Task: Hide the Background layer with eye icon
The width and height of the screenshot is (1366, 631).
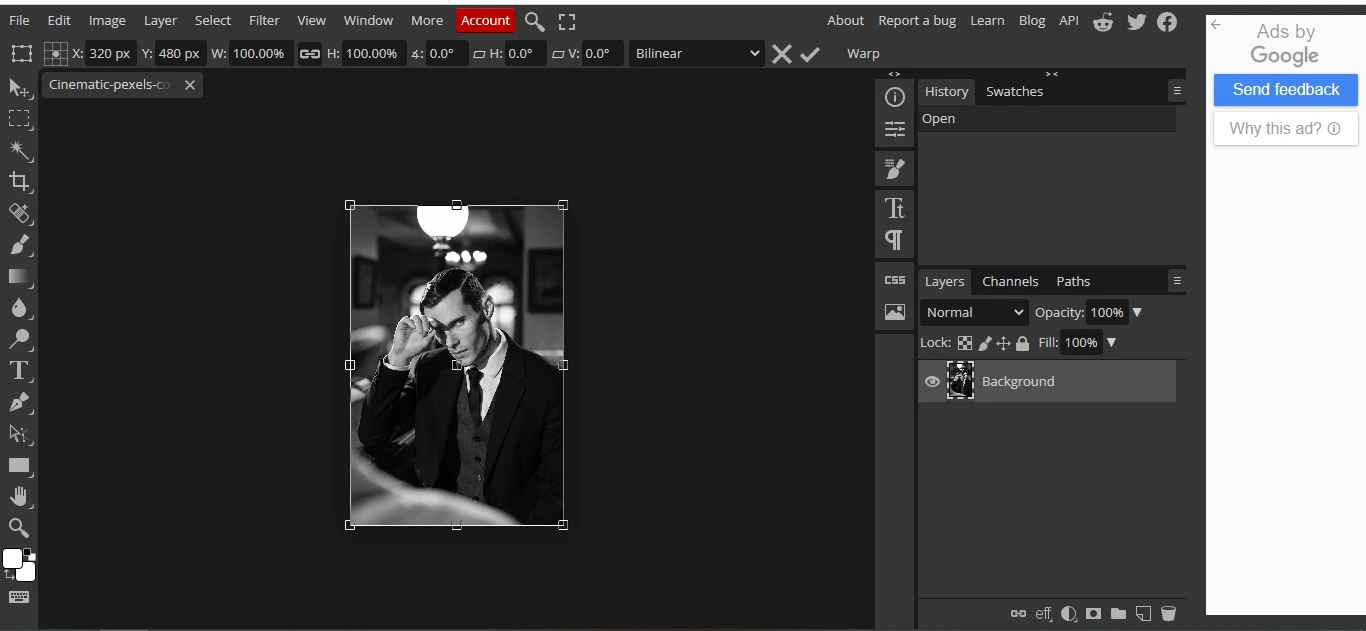Action: tap(932, 381)
